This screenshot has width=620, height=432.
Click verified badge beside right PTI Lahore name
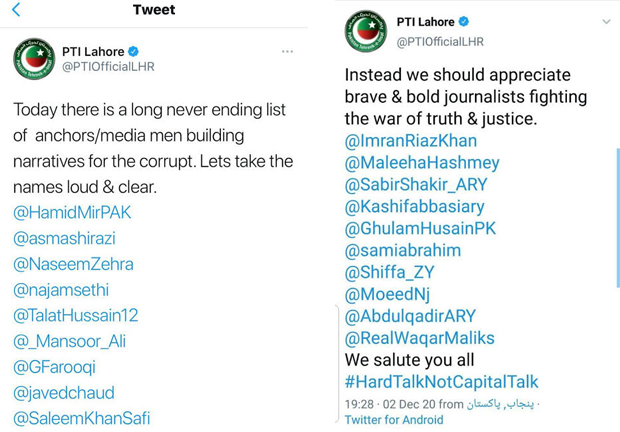pyautogui.click(x=464, y=22)
